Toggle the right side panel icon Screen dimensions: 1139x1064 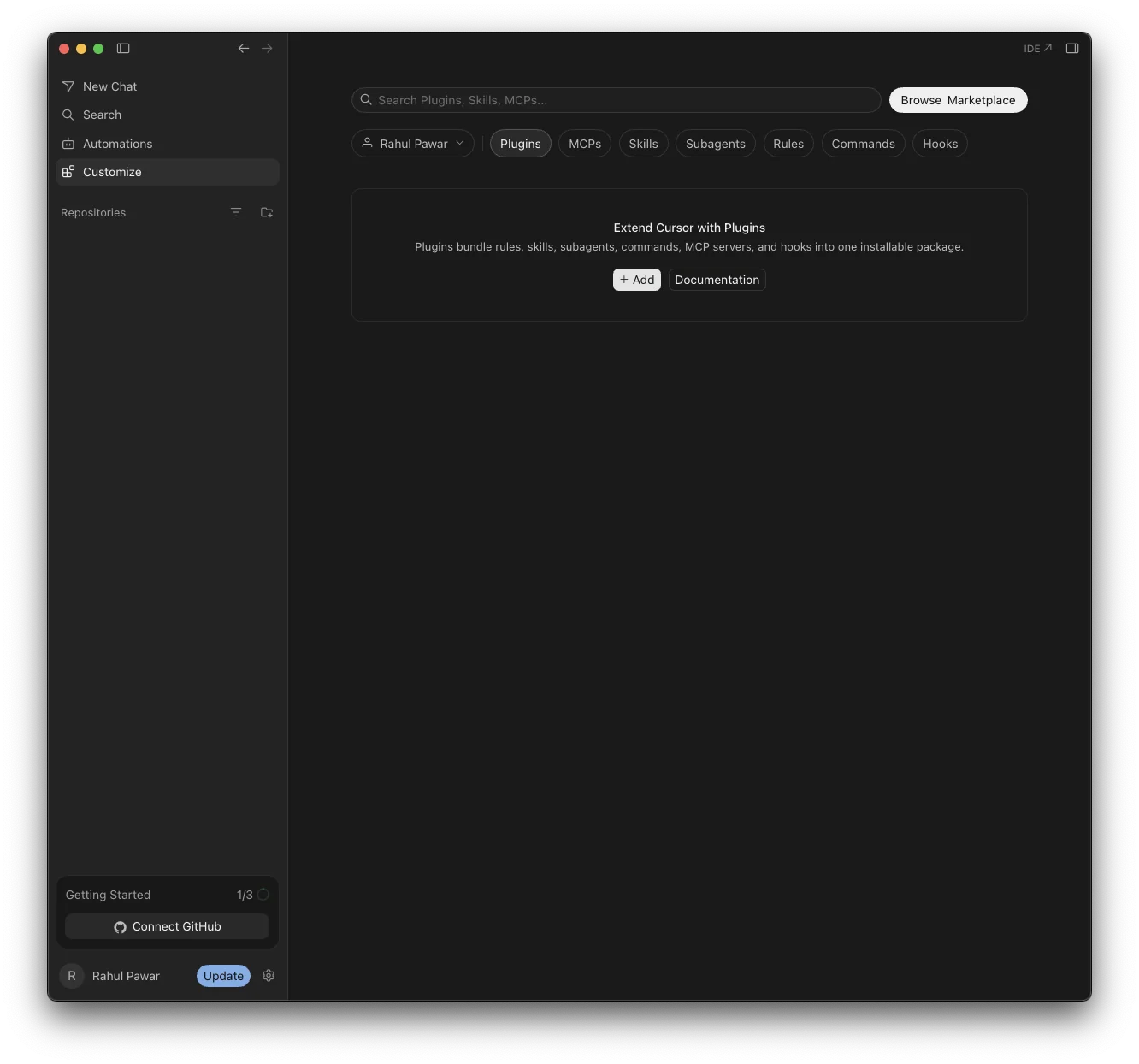[1072, 49]
